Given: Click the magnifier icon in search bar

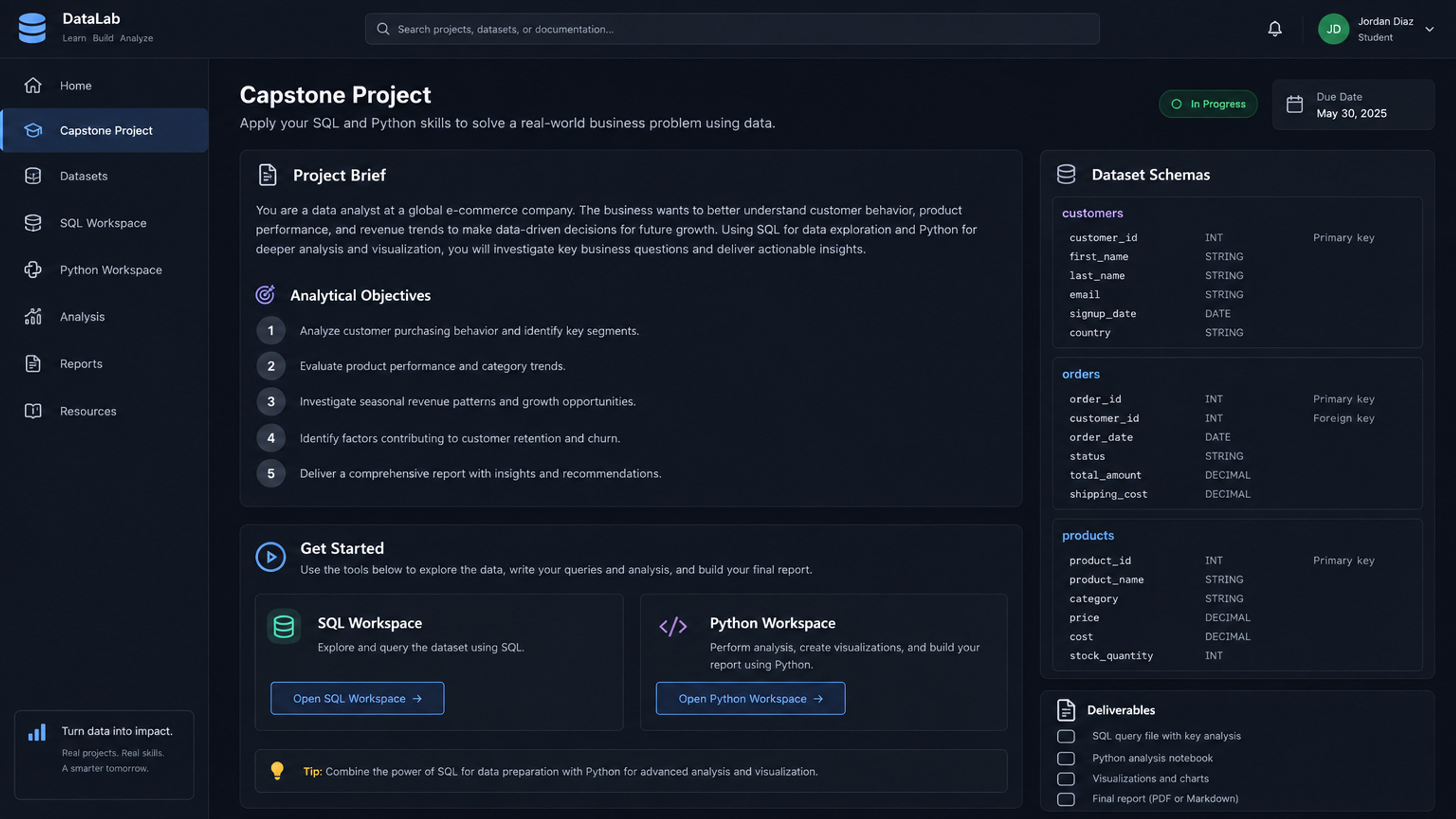Looking at the screenshot, I should [383, 29].
